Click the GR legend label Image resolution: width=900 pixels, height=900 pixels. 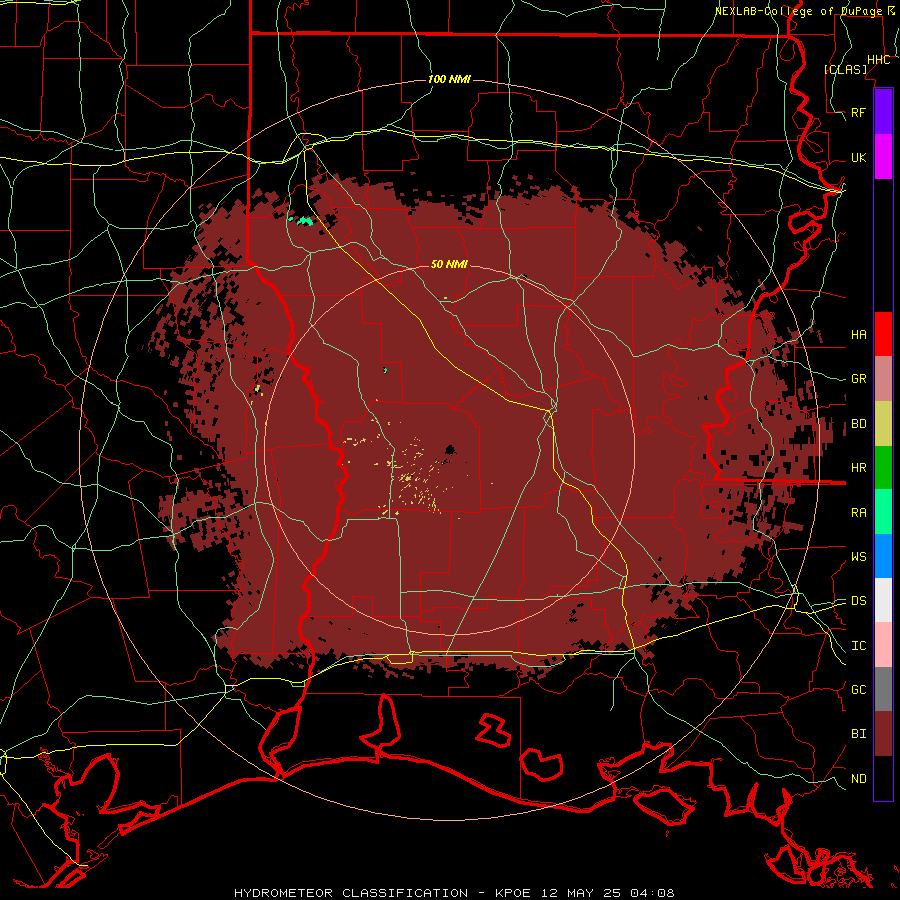(858, 379)
